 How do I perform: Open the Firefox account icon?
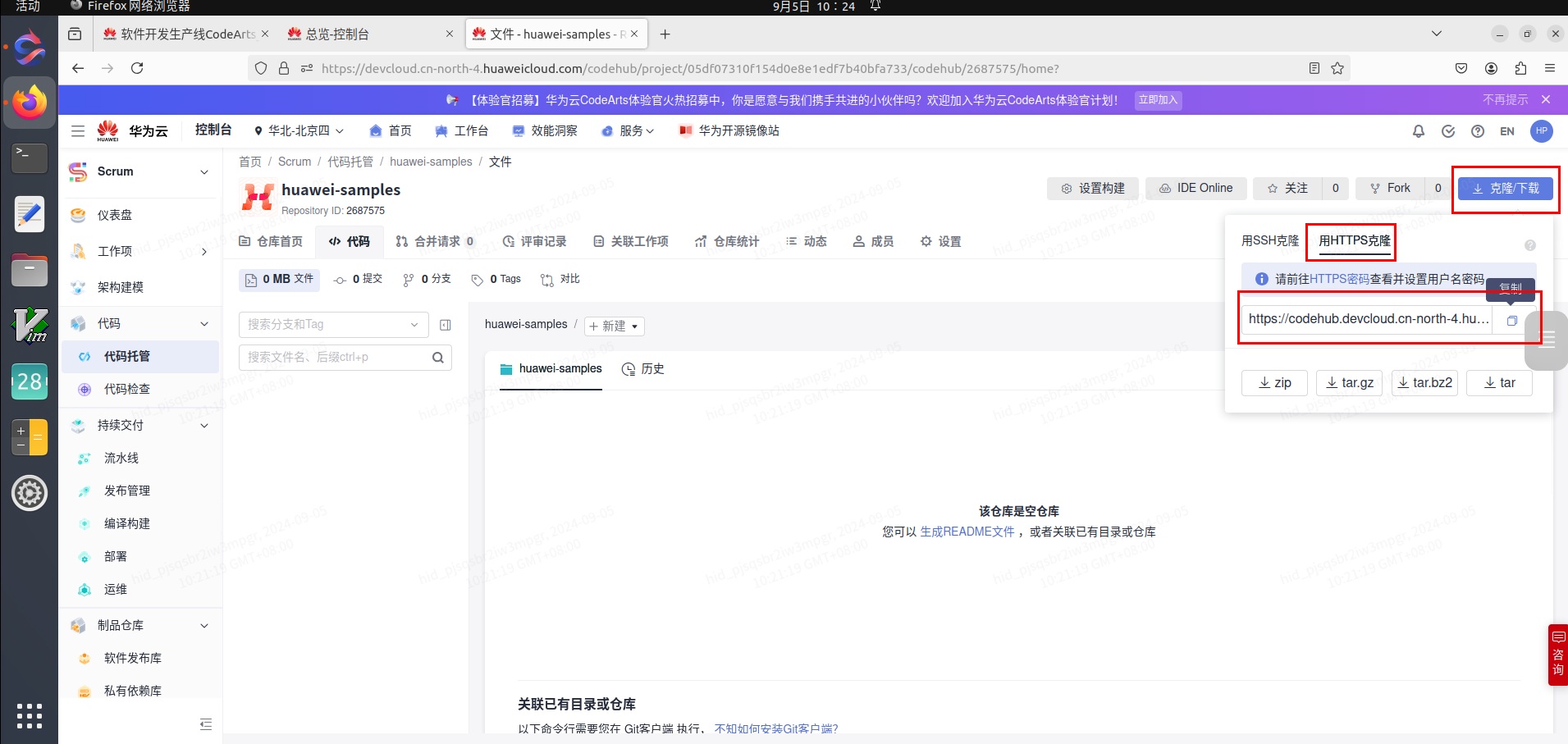(x=1491, y=68)
